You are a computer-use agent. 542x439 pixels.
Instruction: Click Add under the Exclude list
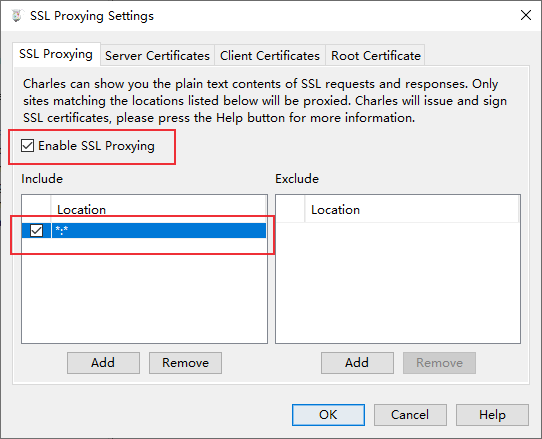pos(357,363)
